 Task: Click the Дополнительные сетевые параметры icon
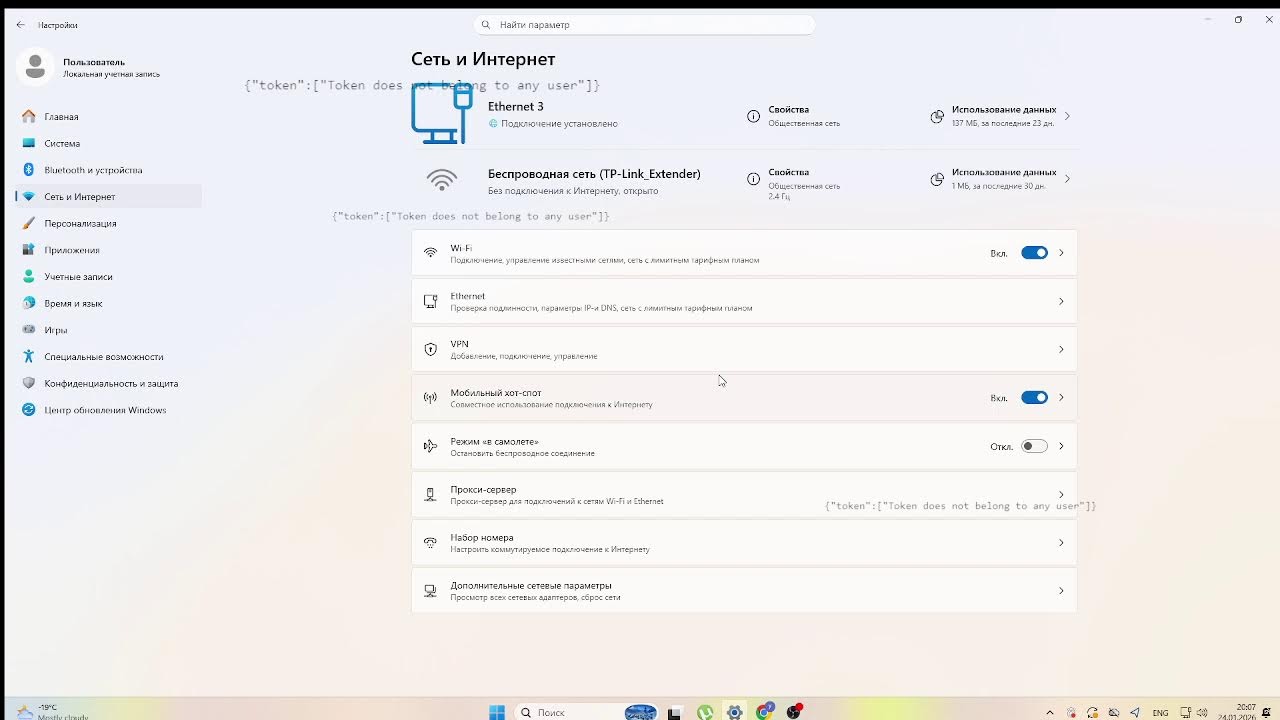pos(430,591)
